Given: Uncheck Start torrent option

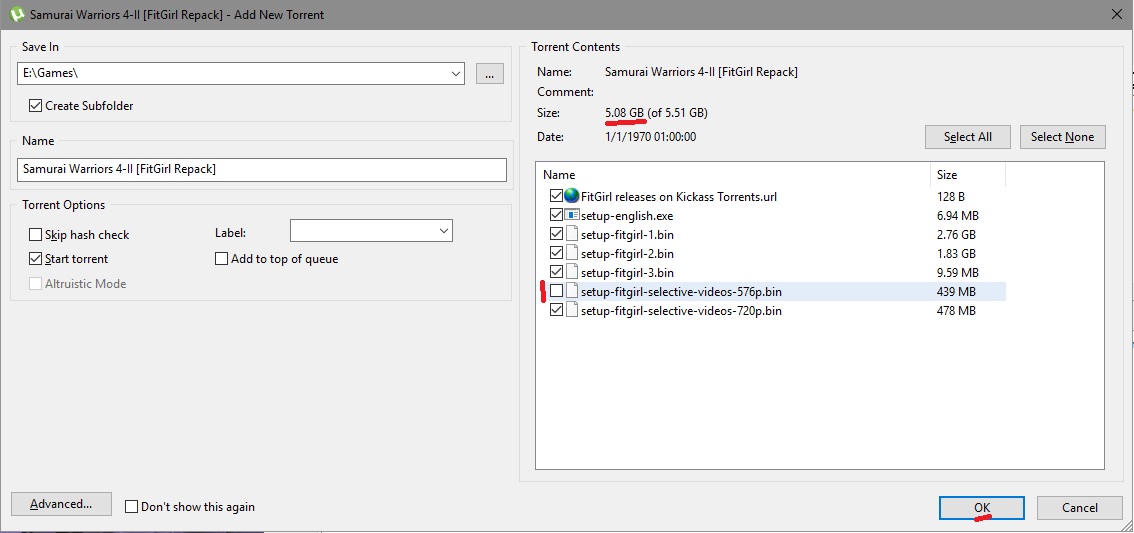Looking at the screenshot, I should pos(35,258).
